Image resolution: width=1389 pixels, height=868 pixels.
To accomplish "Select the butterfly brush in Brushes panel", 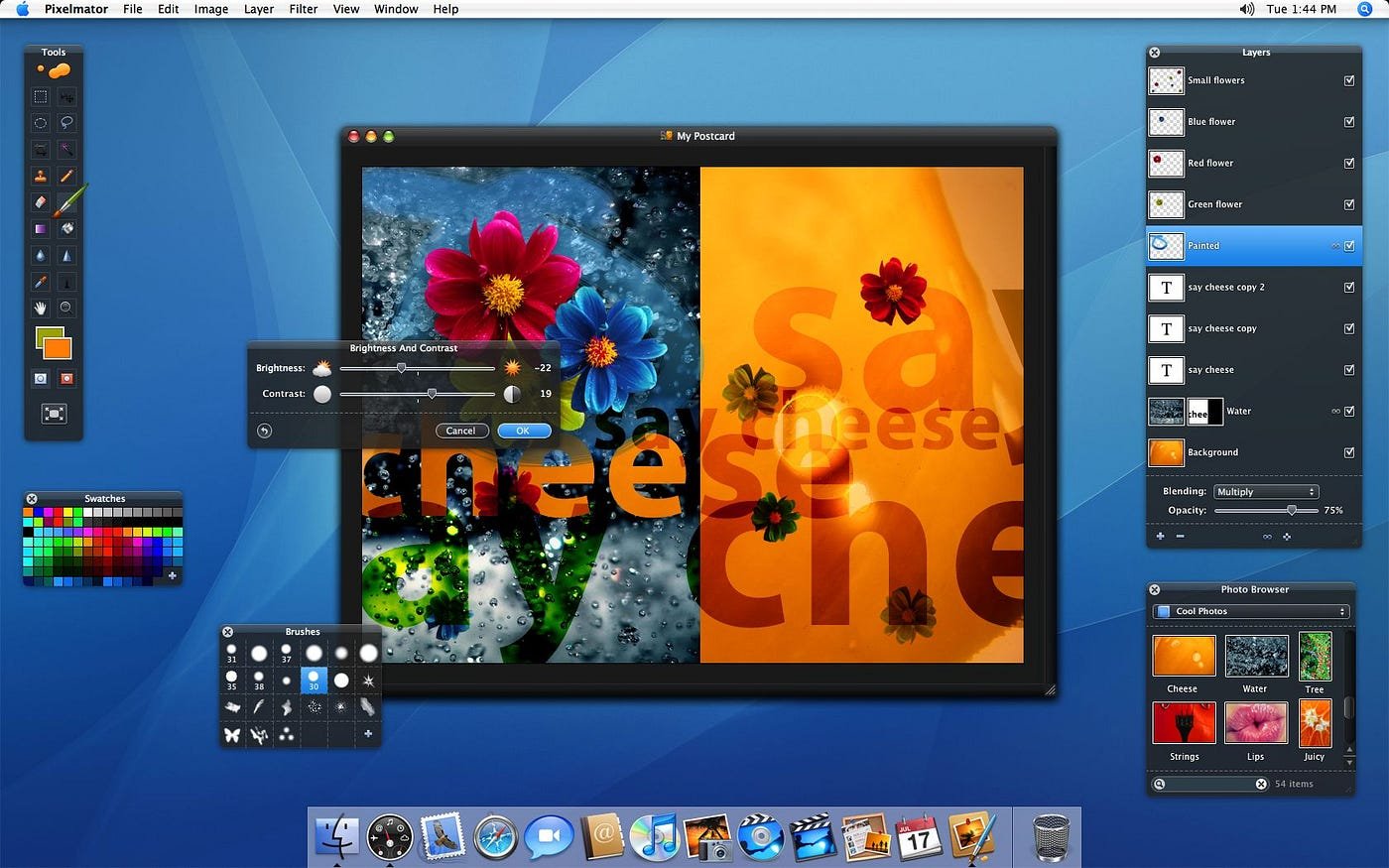I will [231, 734].
